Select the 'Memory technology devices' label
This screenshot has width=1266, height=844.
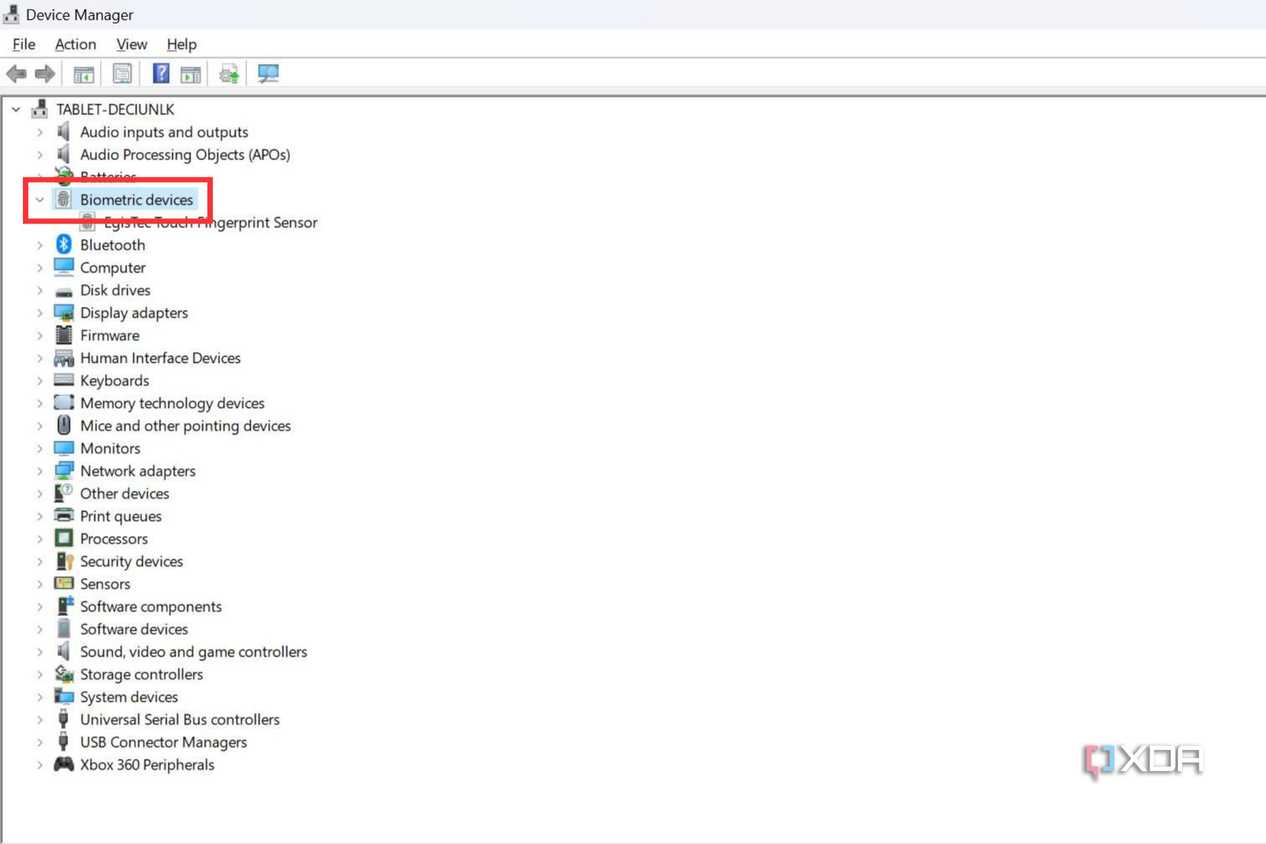coord(172,403)
